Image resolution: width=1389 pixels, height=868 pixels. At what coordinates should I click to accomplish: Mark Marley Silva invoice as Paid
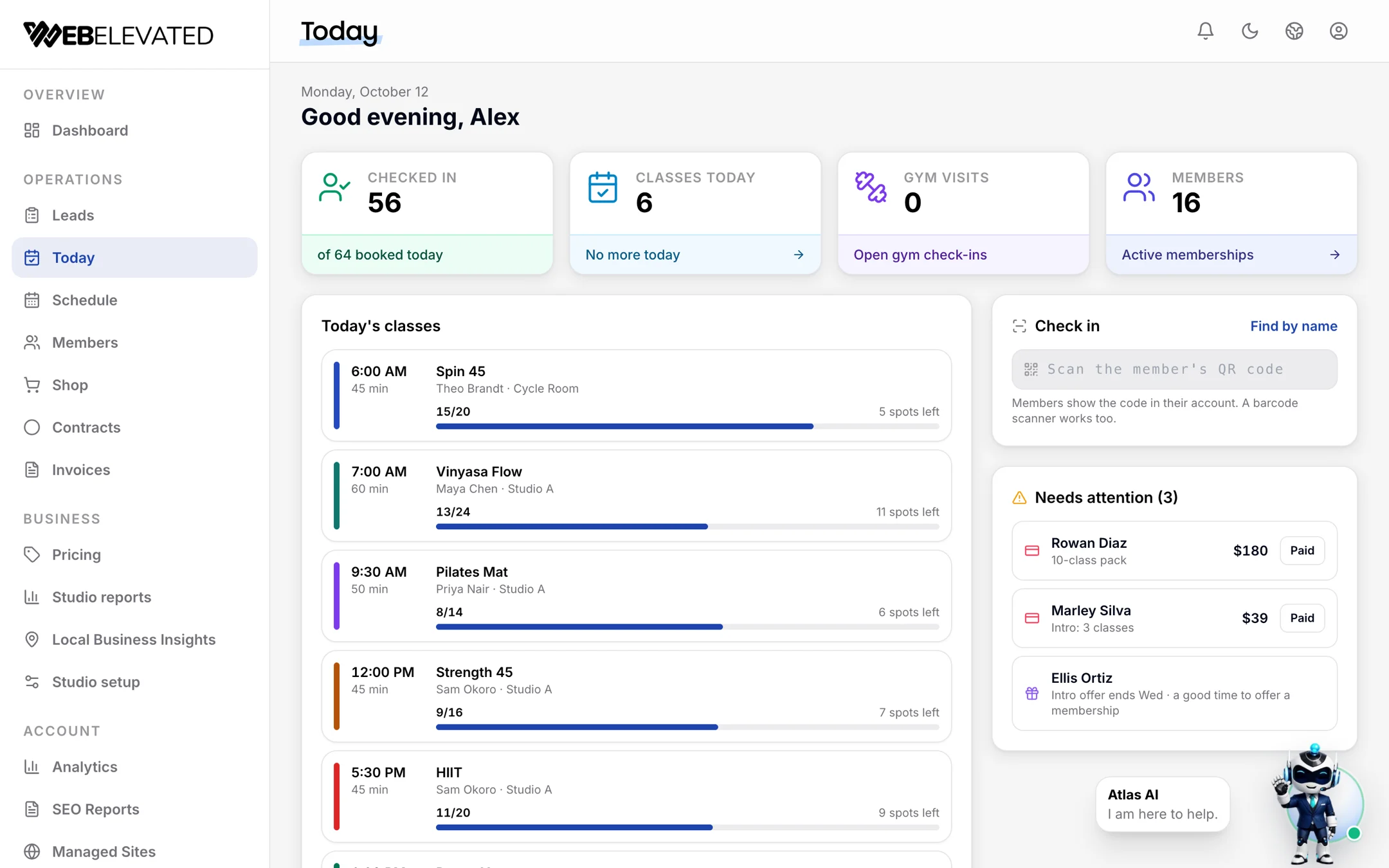[x=1302, y=619]
